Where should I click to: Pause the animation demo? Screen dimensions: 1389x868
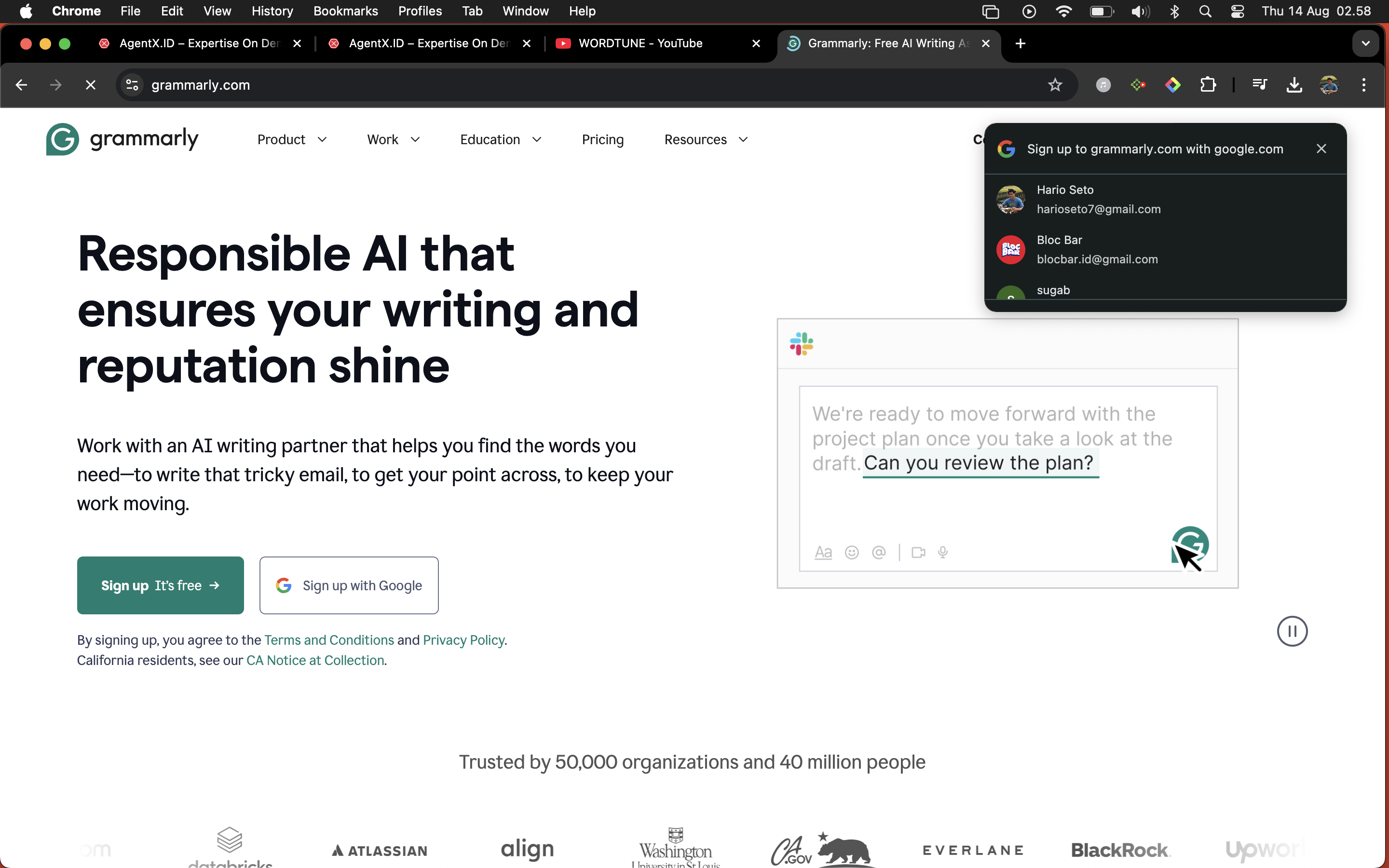coord(1292,631)
